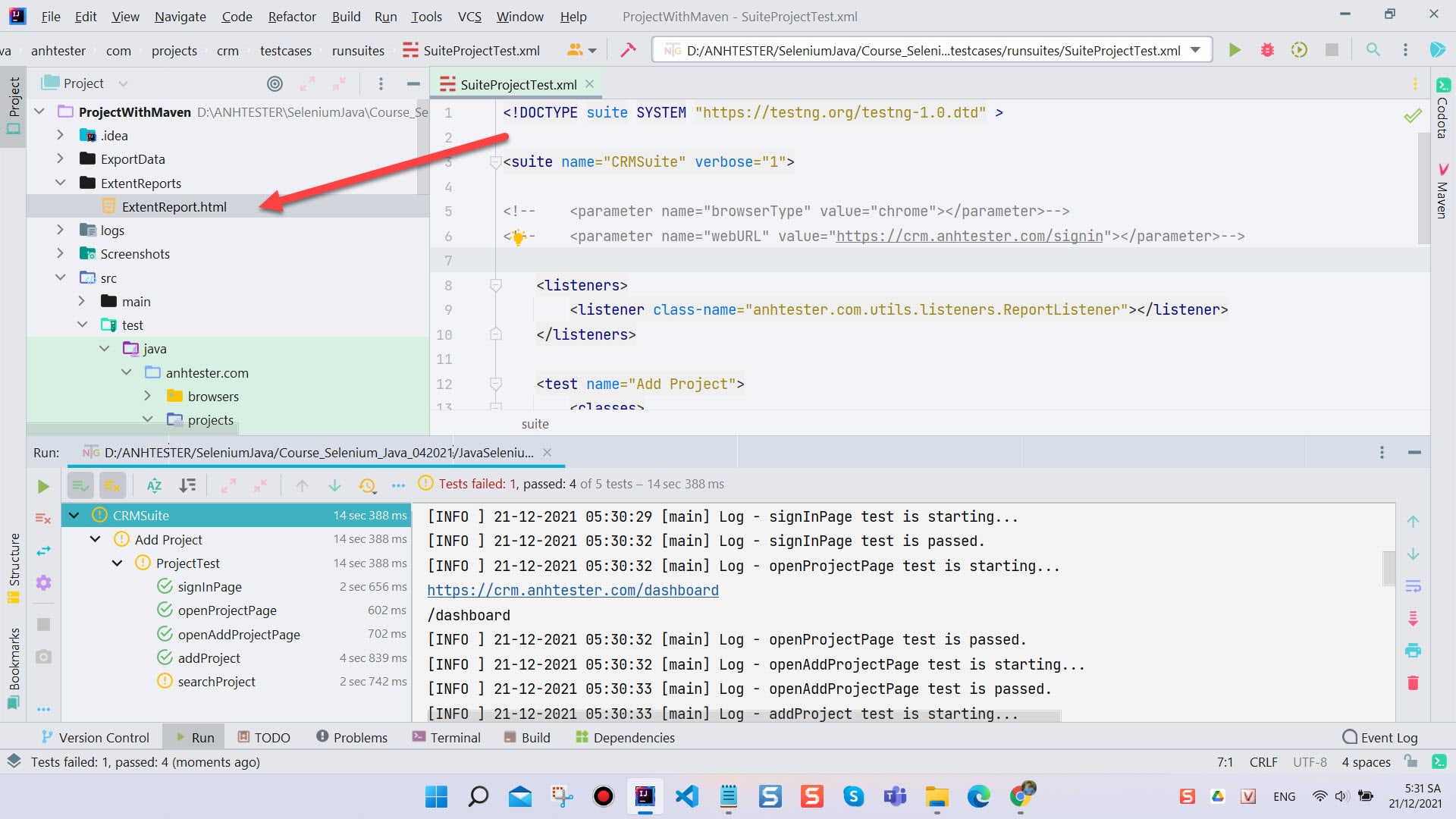Close the SuiteProjectTest.xml editor tab
This screenshot has height=819, width=1456.
click(589, 84)
